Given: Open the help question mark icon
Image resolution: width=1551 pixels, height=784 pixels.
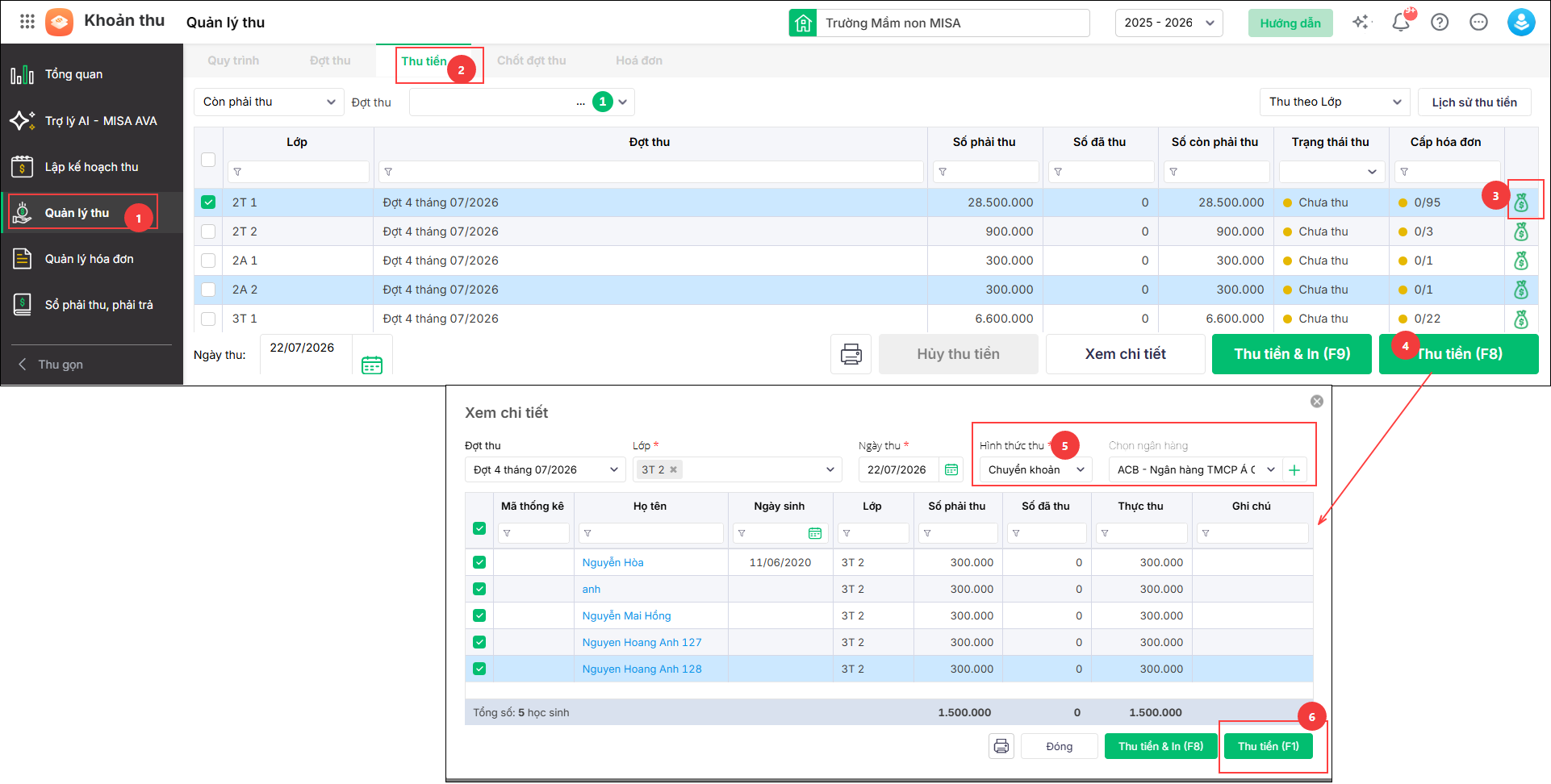Looking at the screenshot, I should (1440, 22).
